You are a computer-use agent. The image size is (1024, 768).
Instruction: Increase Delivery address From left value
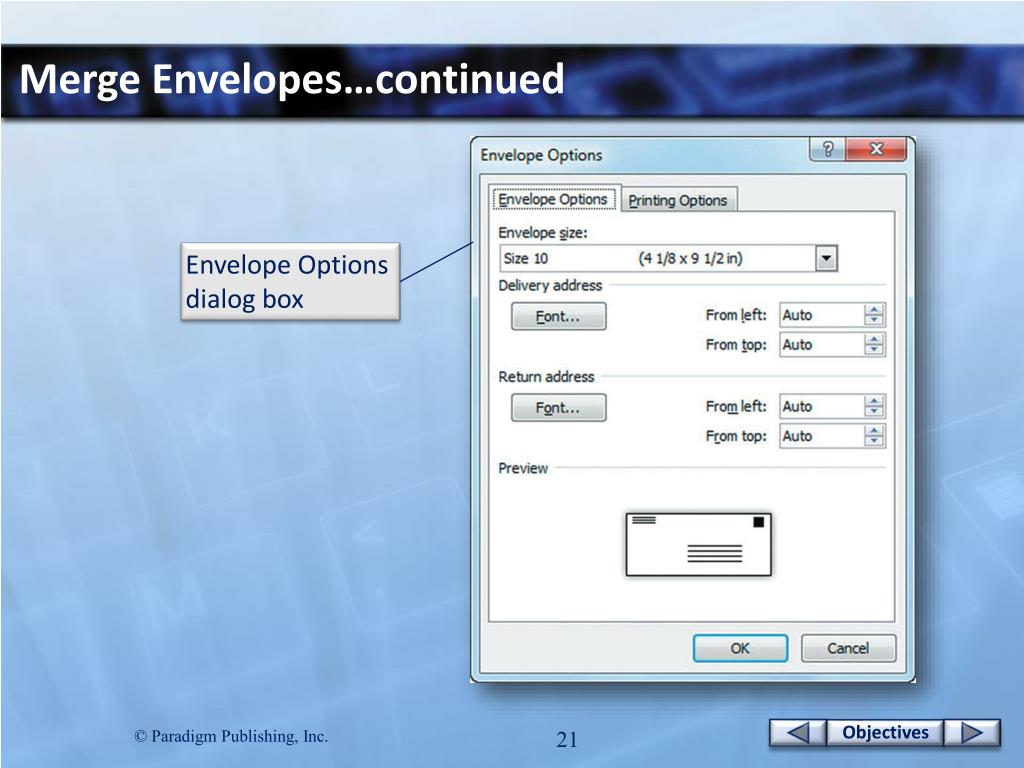(874, 310)
